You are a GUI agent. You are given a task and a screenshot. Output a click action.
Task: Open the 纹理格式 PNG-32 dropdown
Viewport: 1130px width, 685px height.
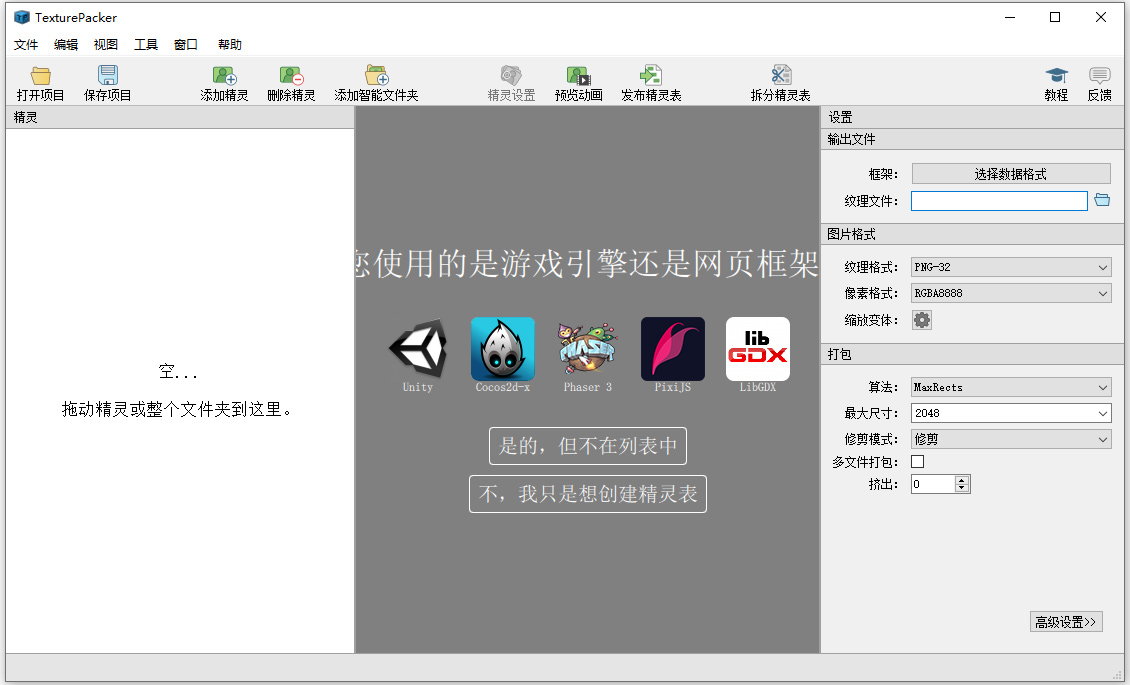[1010, 267]
